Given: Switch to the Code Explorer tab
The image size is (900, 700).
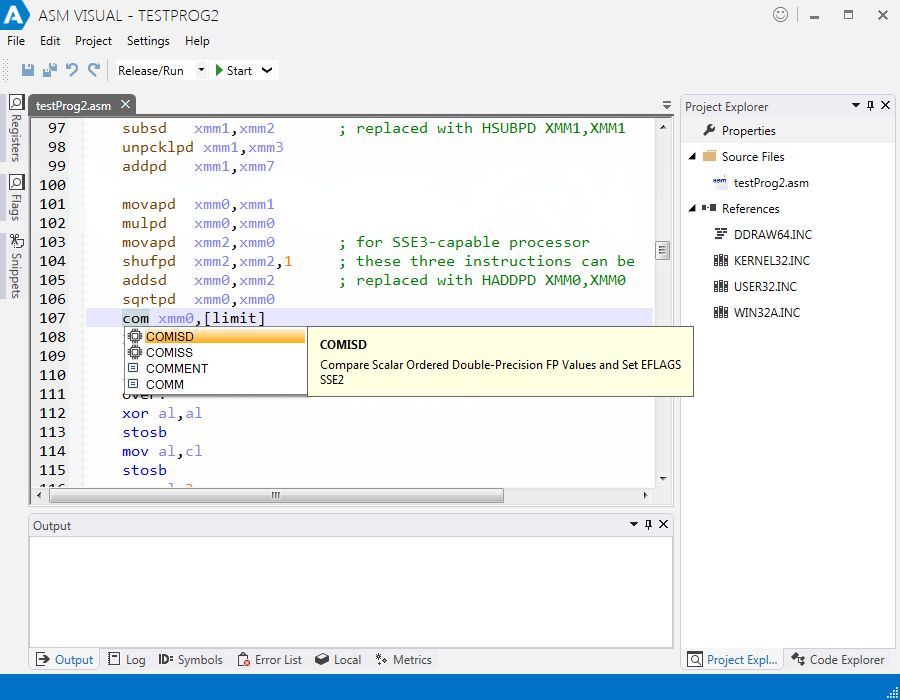Looking at the screenshot, I should (838, 659).
